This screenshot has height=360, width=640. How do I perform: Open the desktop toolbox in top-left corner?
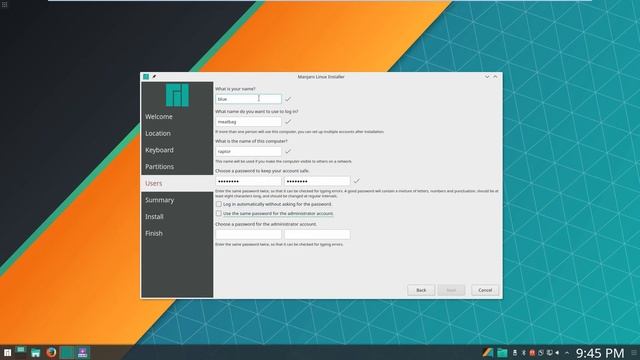pos(4,4)
